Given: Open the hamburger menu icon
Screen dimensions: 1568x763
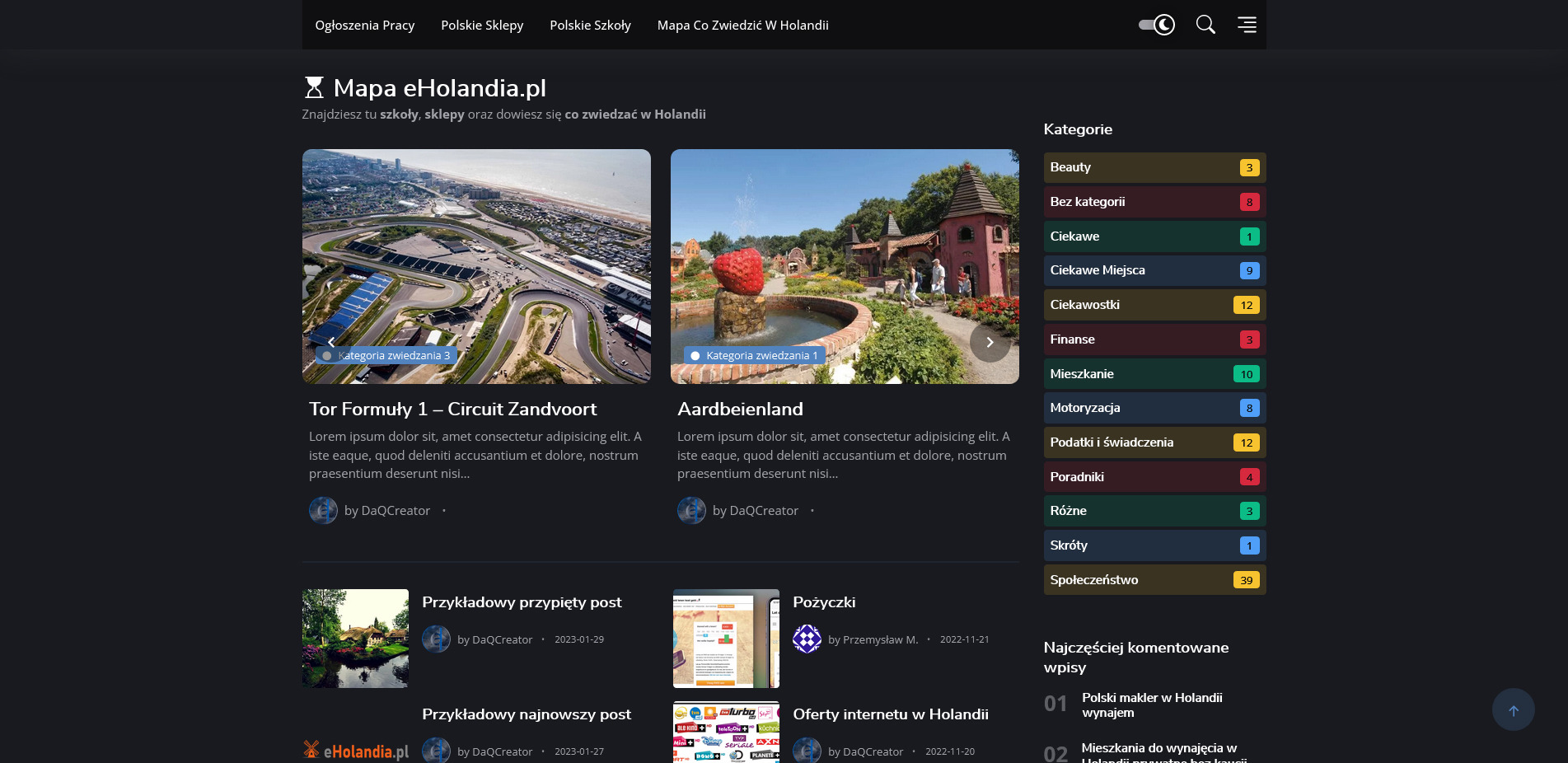Looking at the screenshot, I should click(1247, 25).
